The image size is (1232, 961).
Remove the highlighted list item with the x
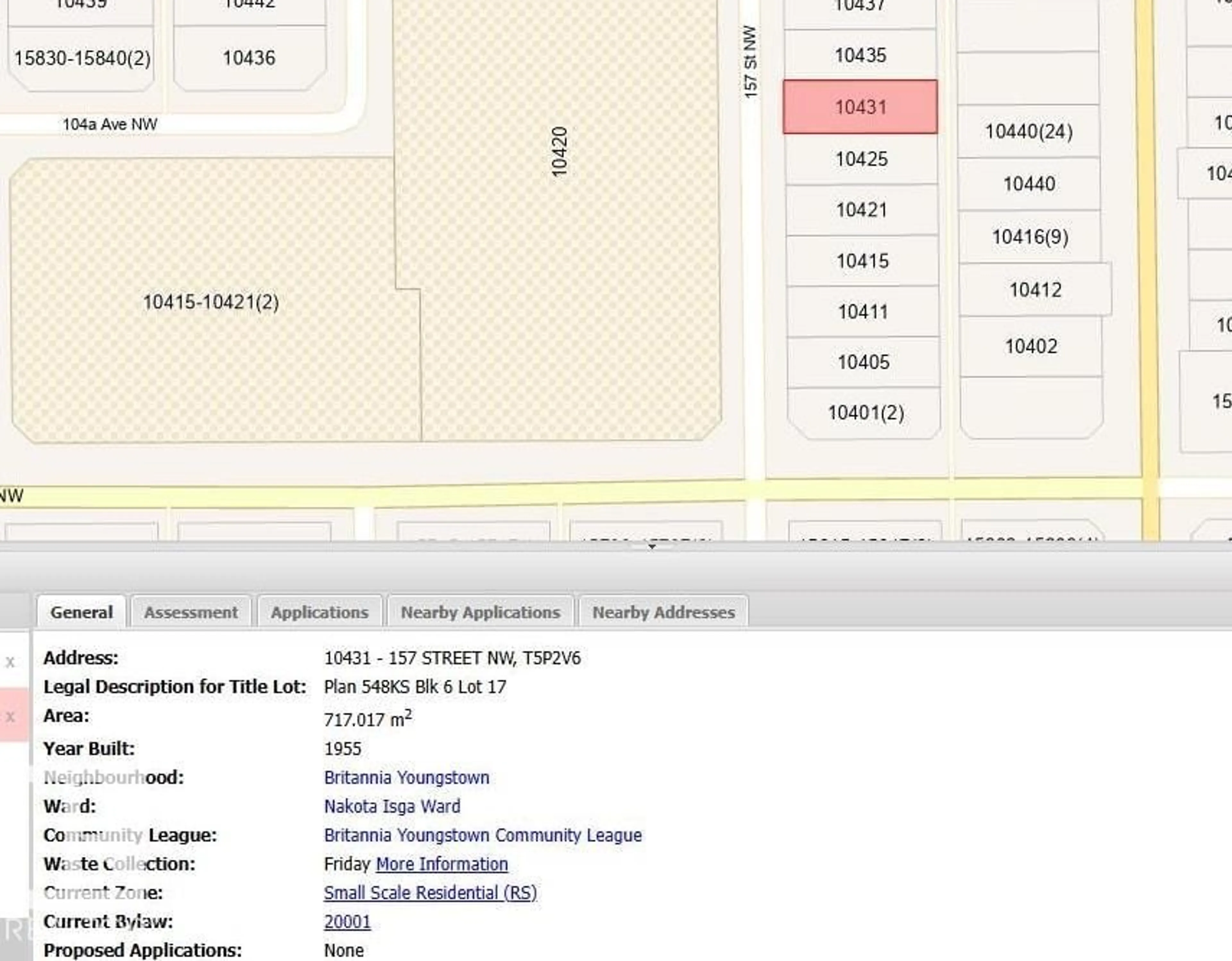click(10, 716)
